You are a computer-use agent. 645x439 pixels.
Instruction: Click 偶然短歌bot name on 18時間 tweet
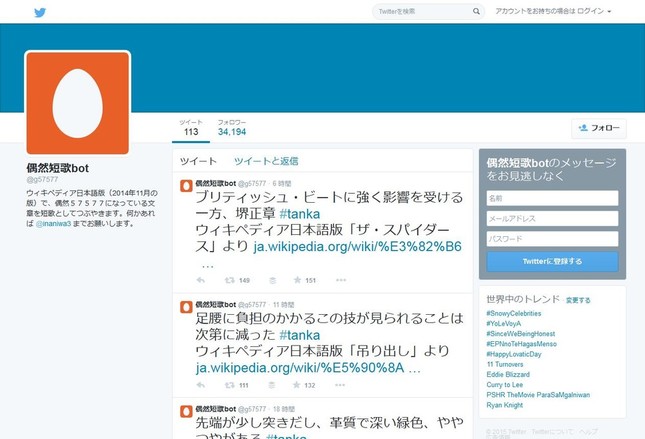click(x=216, y=409)
